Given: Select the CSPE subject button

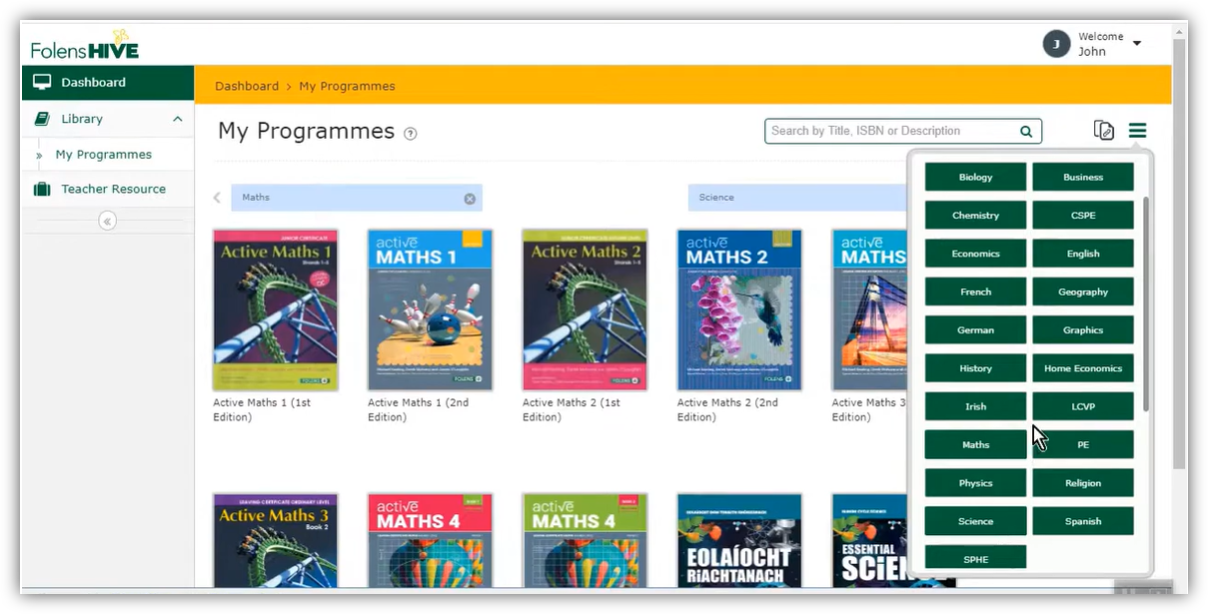Looking at the screenshot, I should coord(1083,215).
